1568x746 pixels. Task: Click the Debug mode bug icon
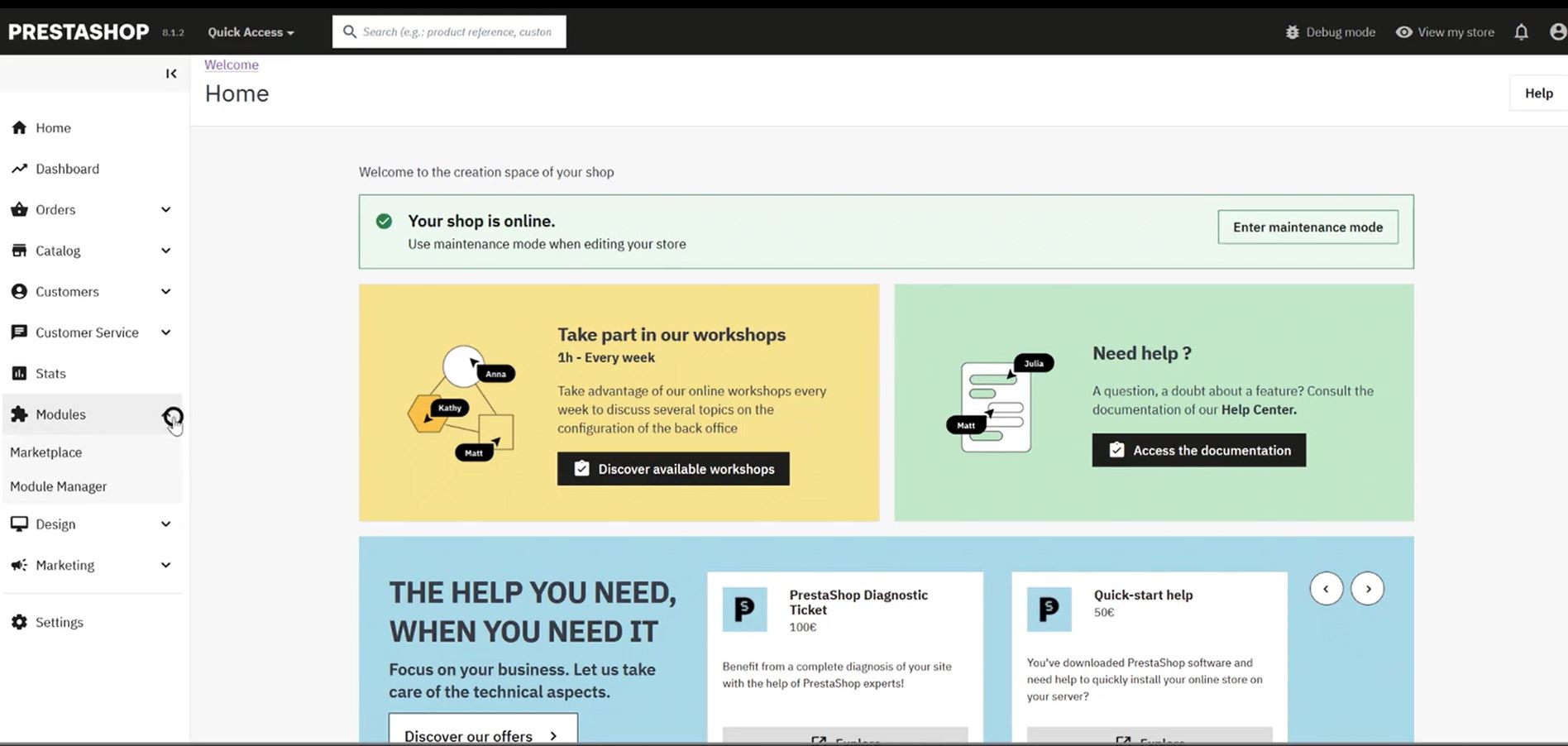tap(1292, 32)
